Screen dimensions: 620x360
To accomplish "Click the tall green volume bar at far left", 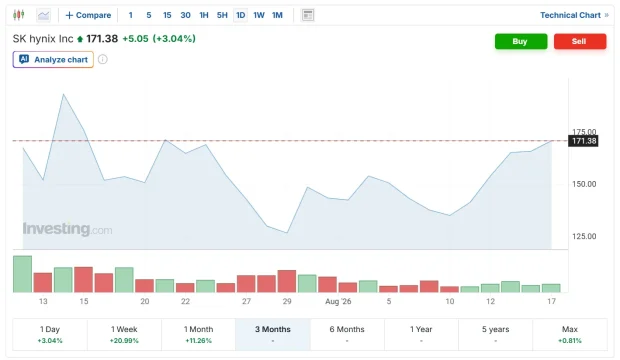I will coord(22,274).
